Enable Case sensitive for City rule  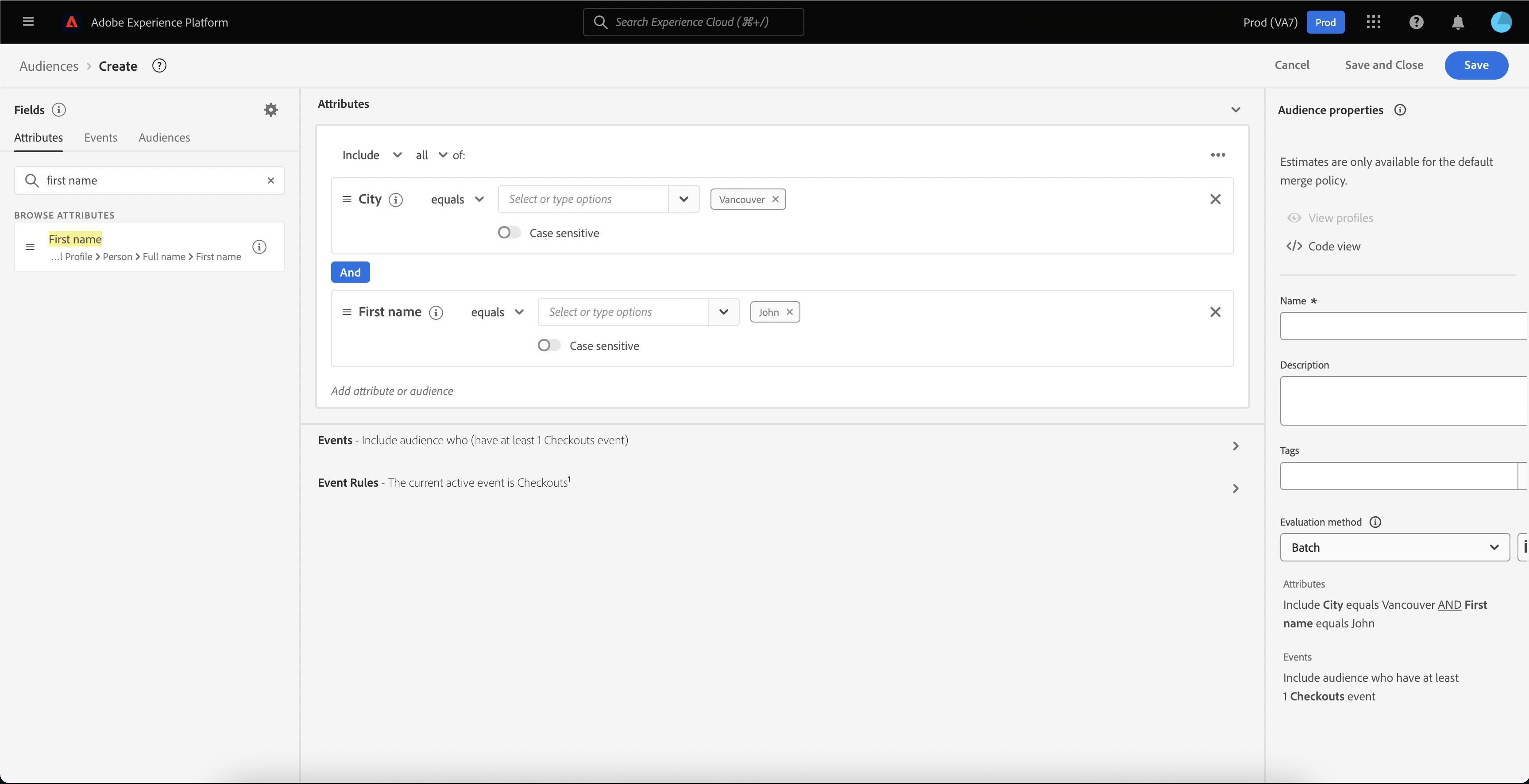click(x=509, y=232)
